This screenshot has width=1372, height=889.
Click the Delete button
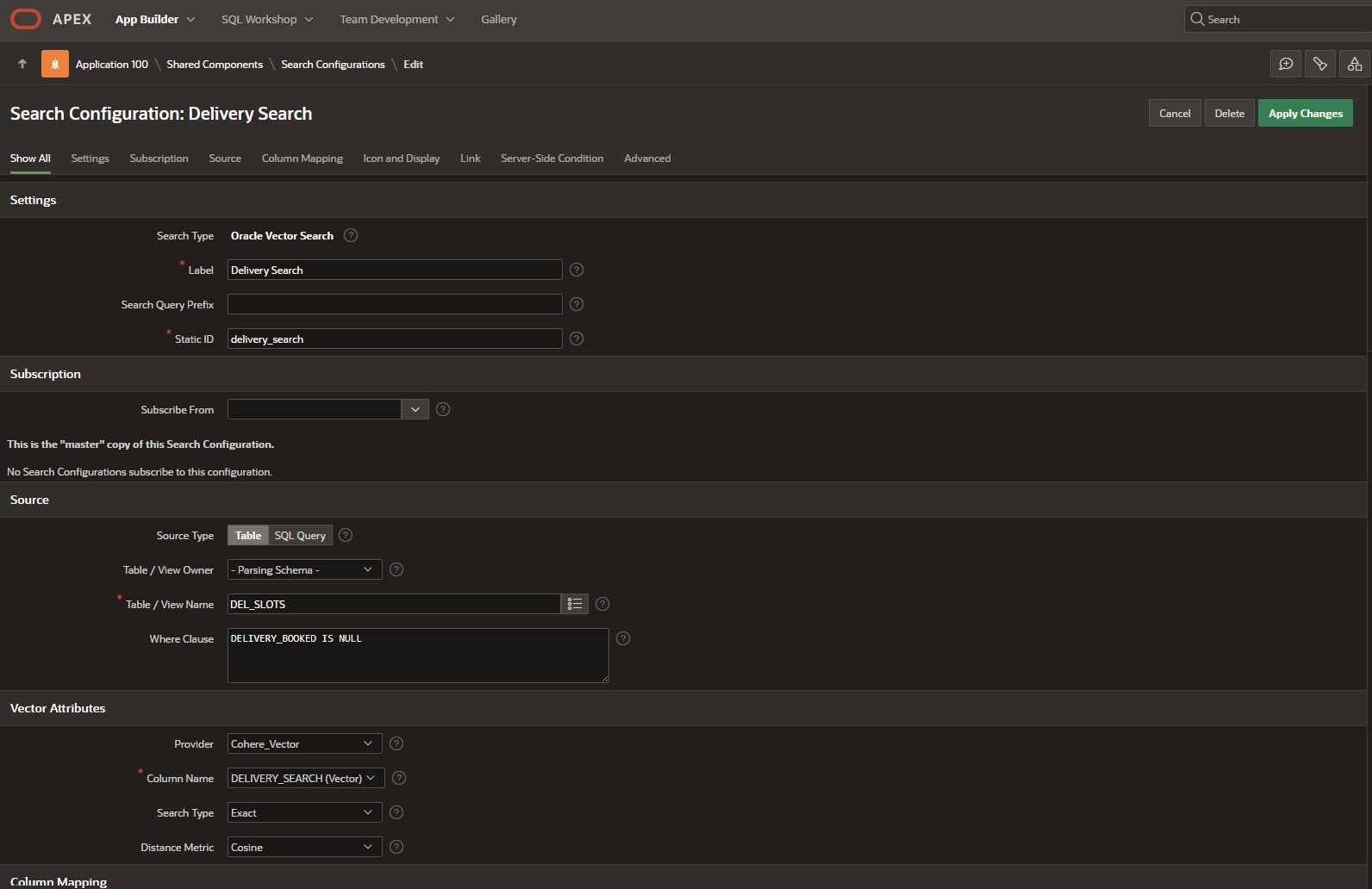(1230, 113)
